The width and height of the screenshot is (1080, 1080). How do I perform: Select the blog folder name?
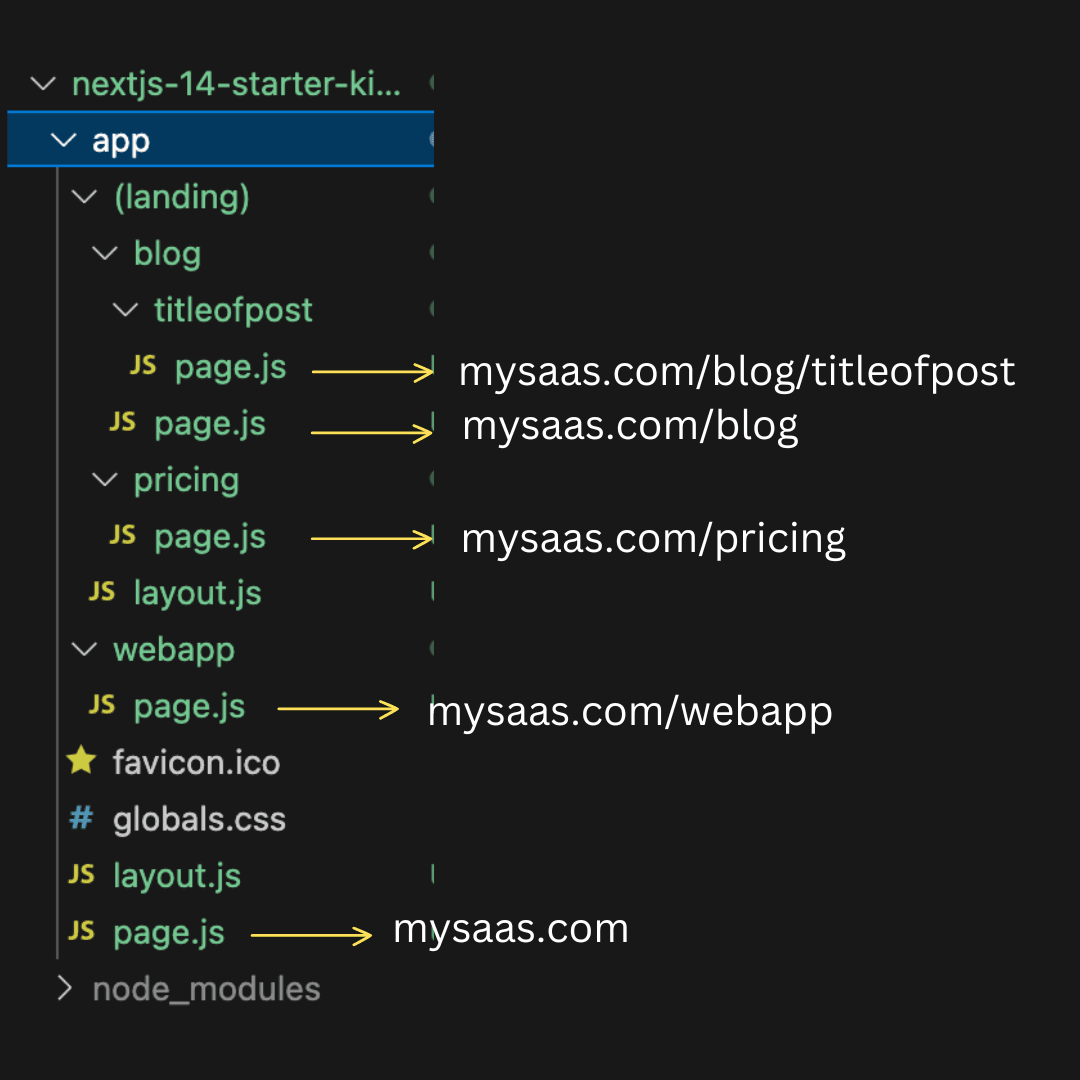click(167, 254)
